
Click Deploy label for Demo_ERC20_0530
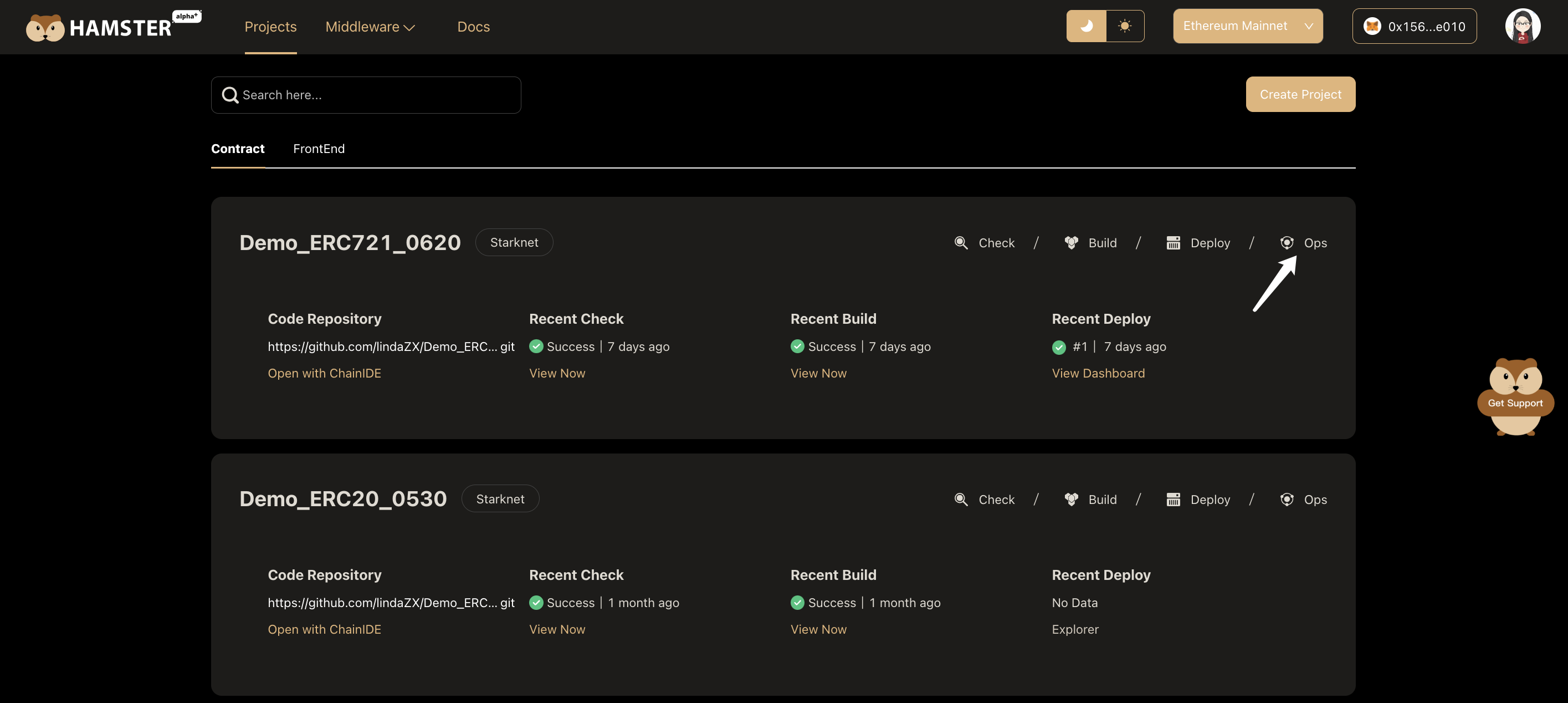1210,500
